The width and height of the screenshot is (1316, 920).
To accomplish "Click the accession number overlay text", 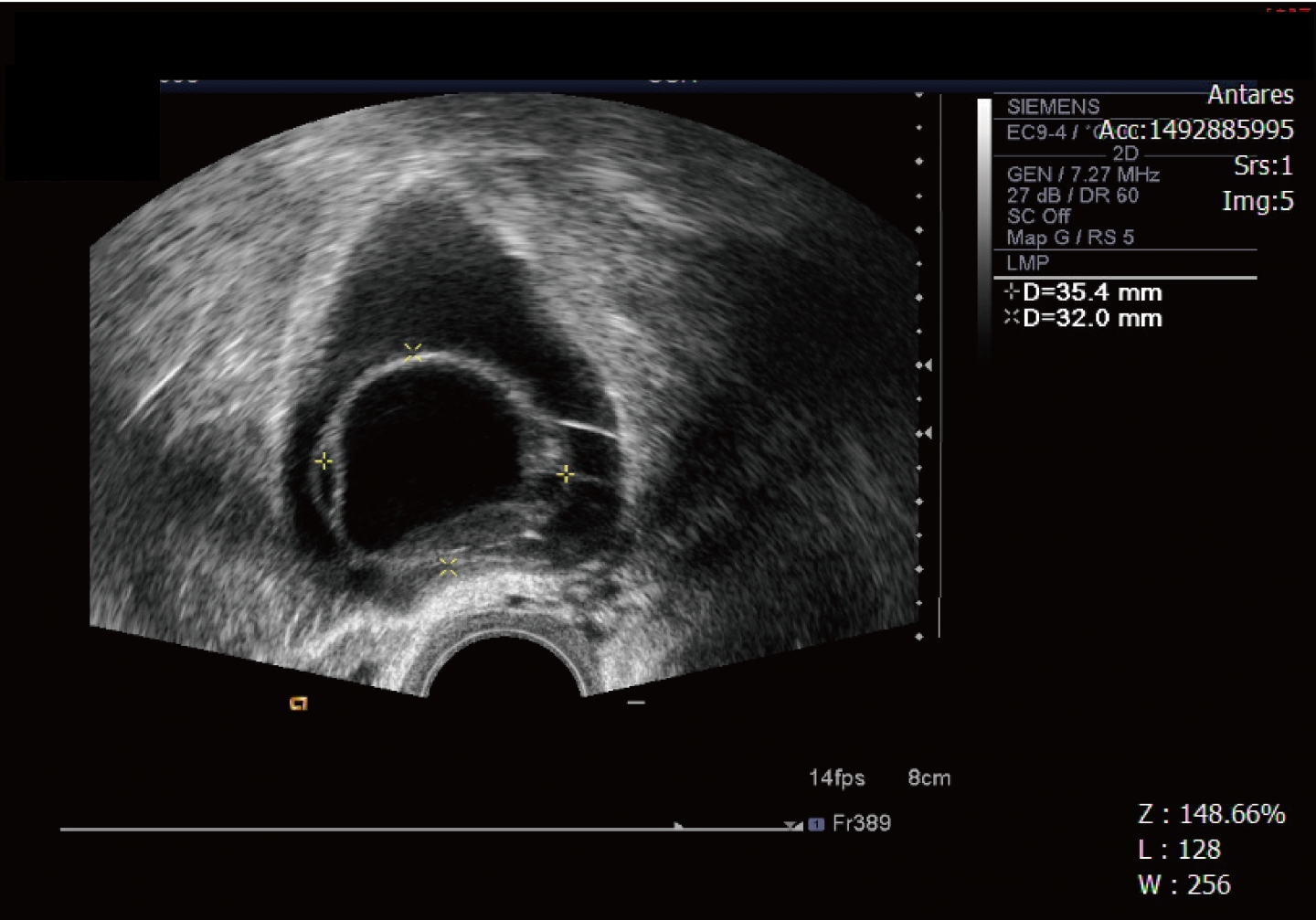I will (x=1196, y=131).
